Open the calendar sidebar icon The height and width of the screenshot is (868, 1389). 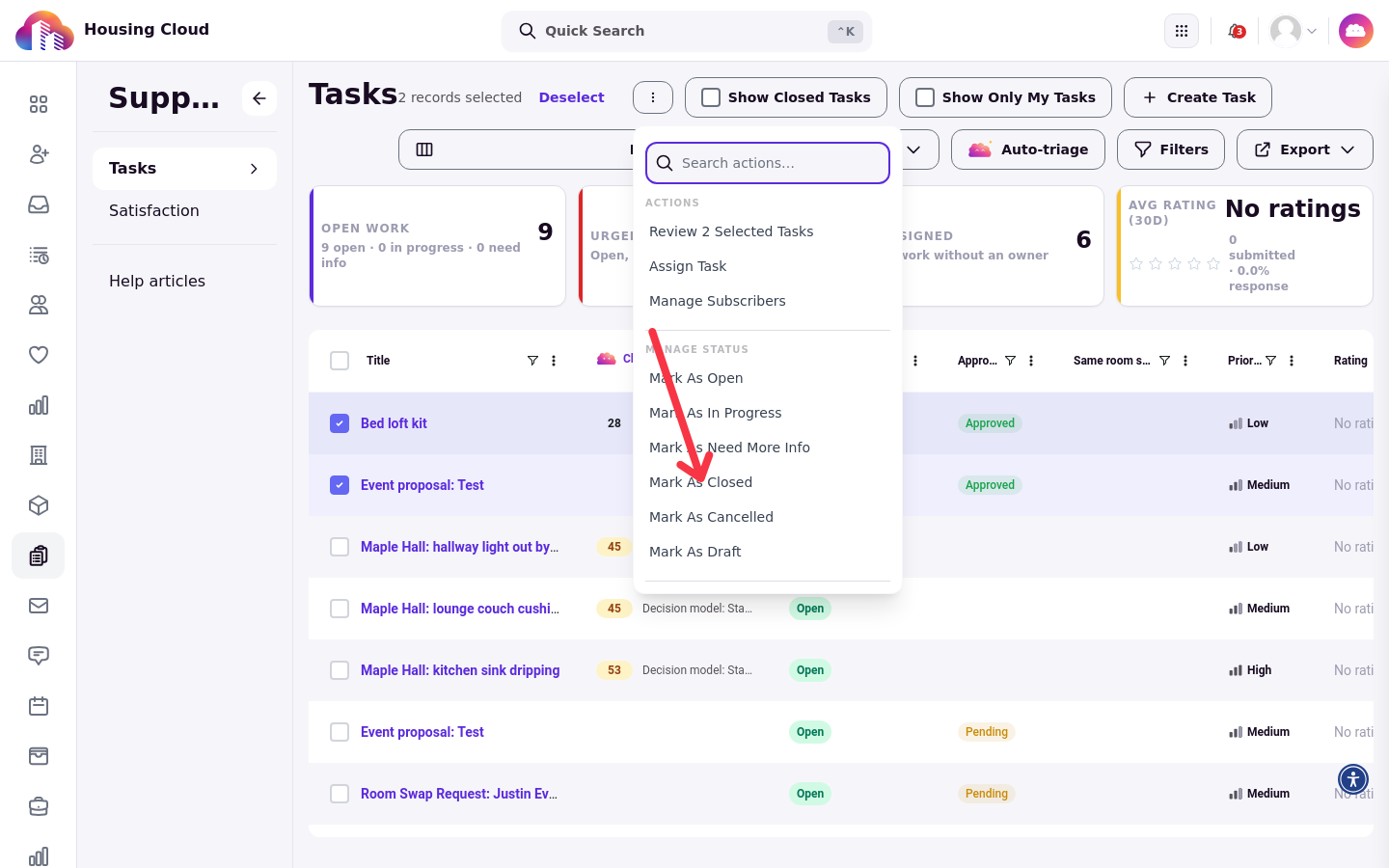39,706
